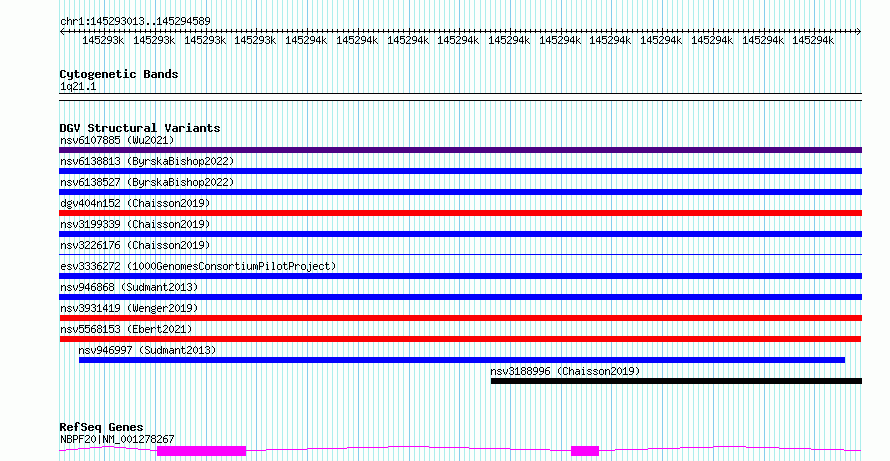Click the nsv6138527 (ByrskaBishop2022) label
Image resolution: width=890 pixels, height=461 pixels.
point(147,182)
